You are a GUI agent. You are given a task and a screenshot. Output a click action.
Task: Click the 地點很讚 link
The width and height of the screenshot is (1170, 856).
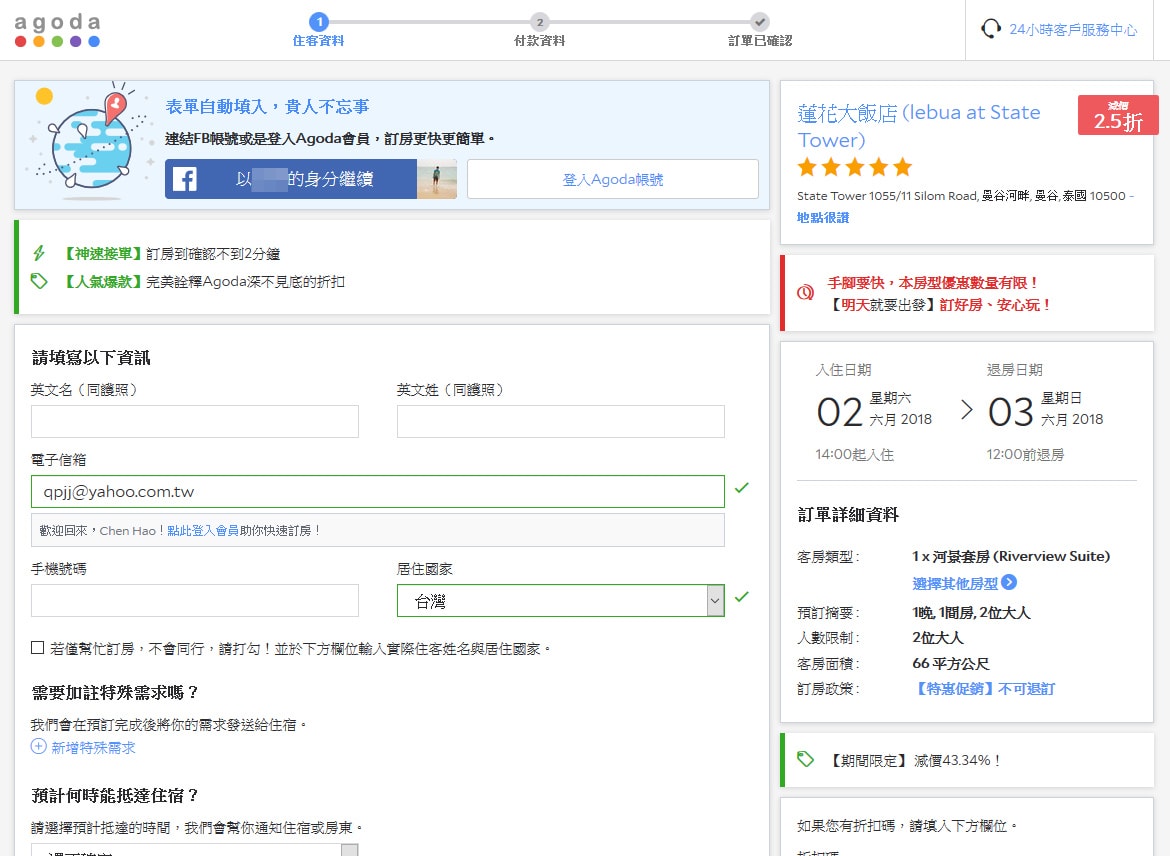click(x=823, y=217)
